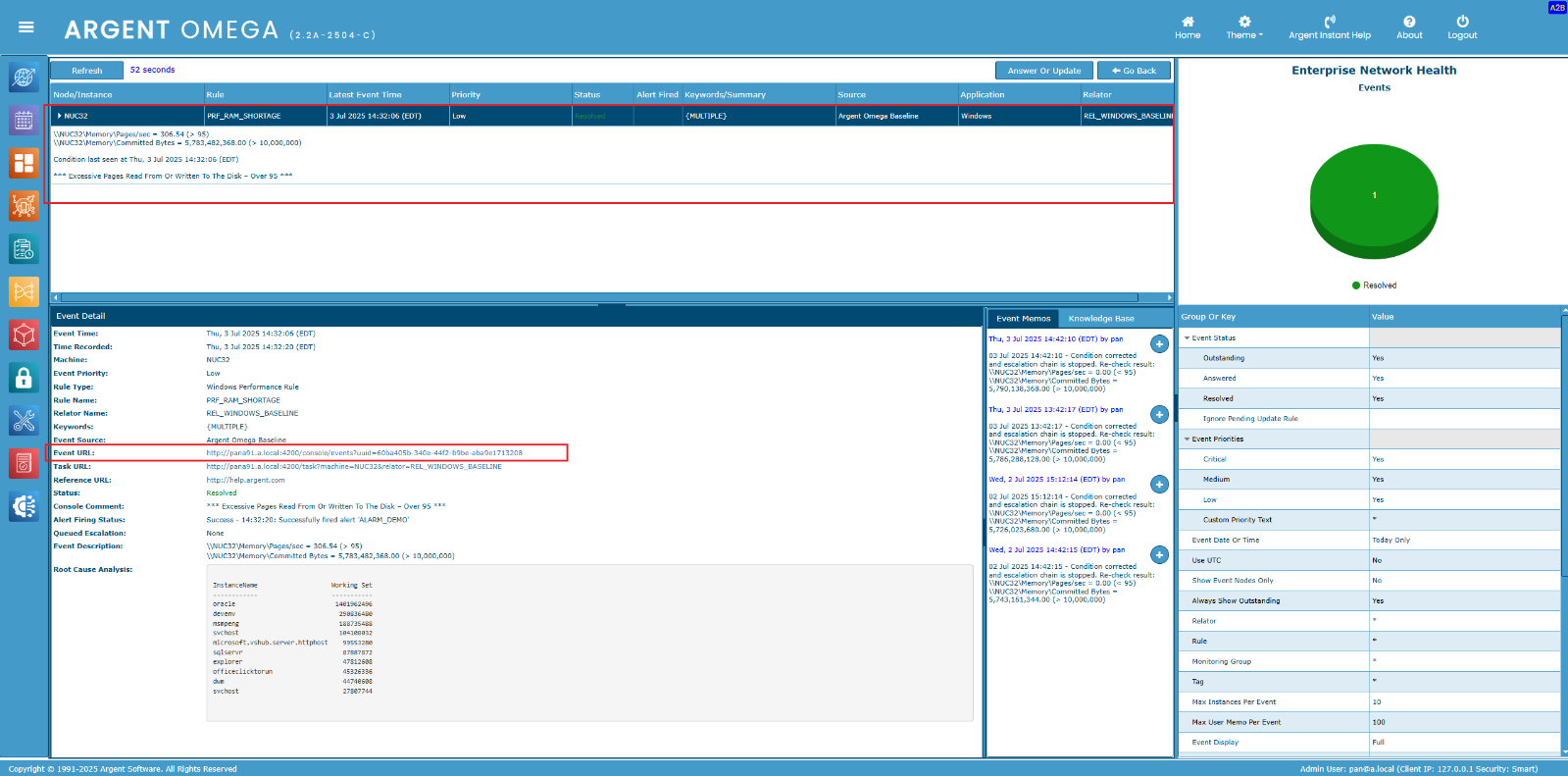The width and height of the screenshot is (1568, 776).
Task: Open the hamburger navigation menu
Action: [26, 27]
